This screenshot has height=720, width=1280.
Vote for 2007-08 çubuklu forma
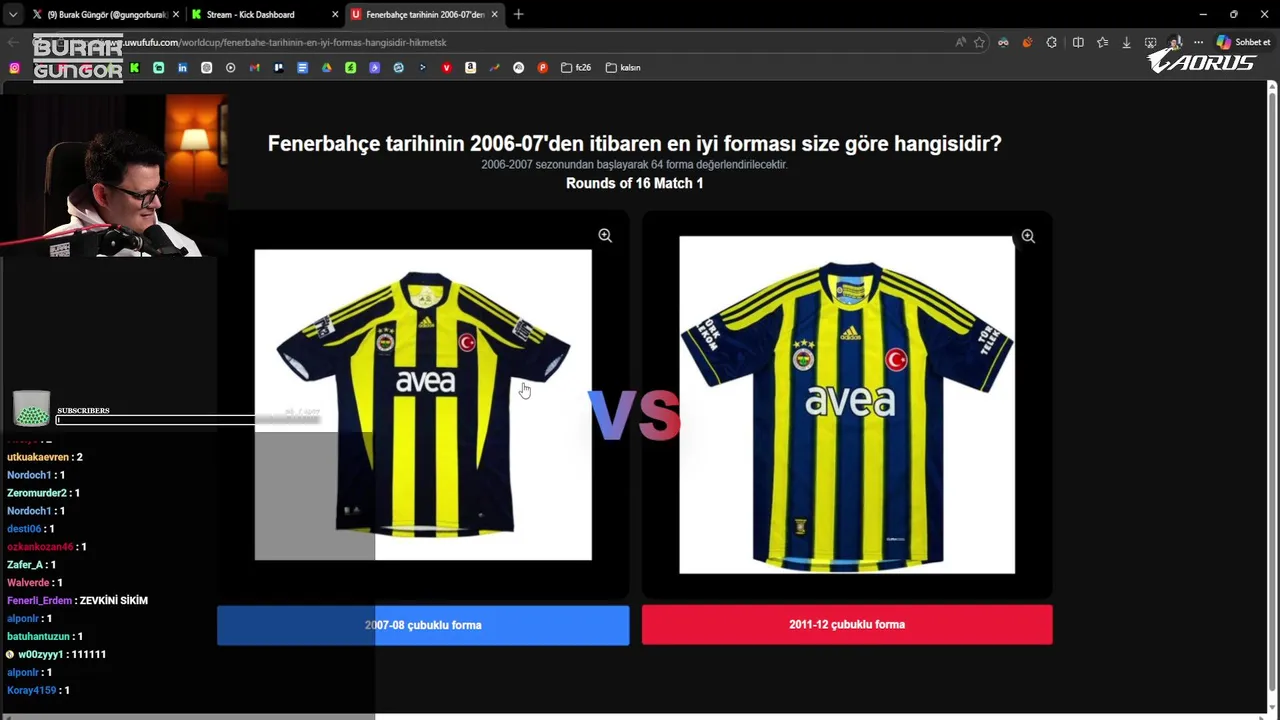coord(423,625)
